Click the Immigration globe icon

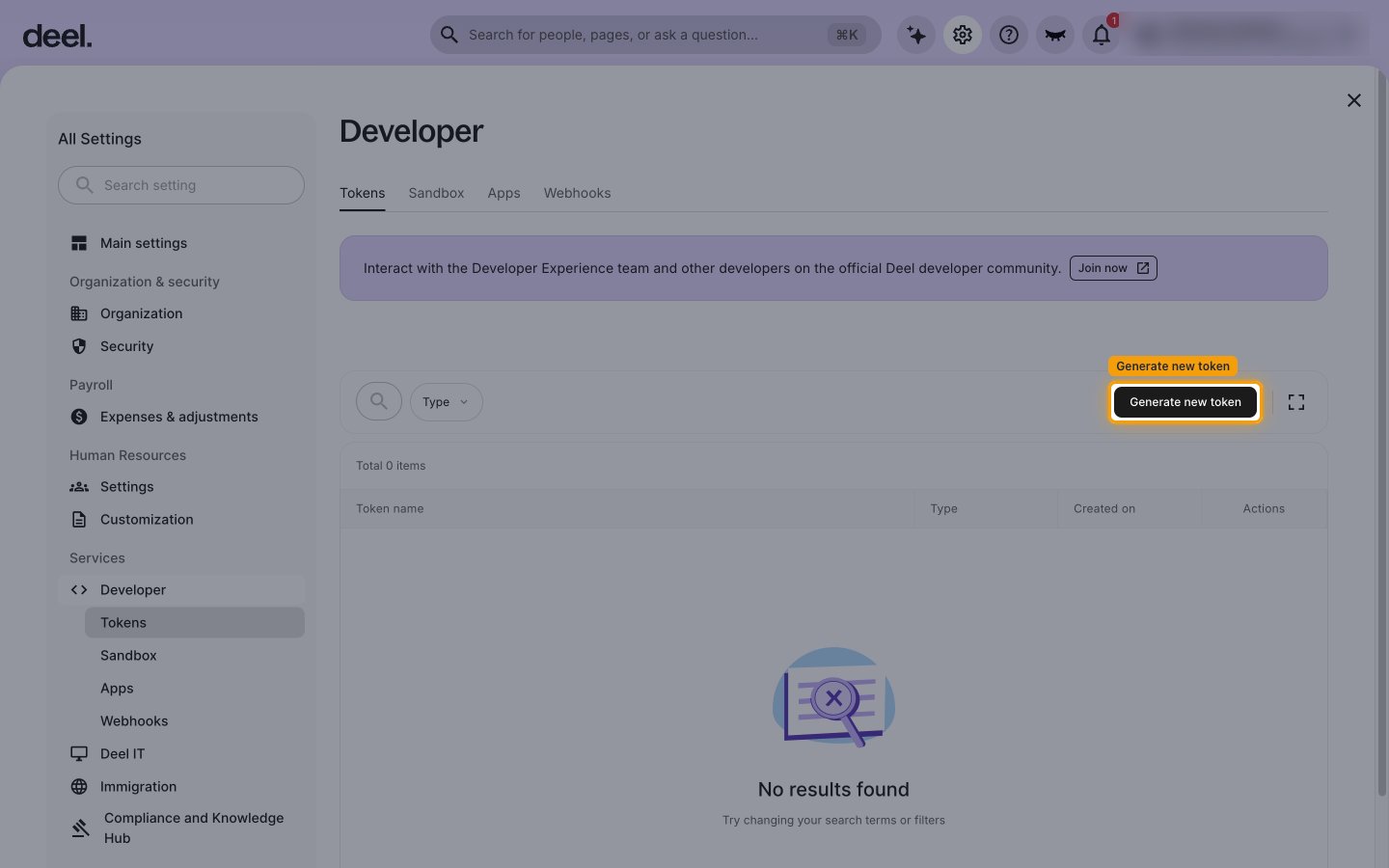[x=79, y=787]
